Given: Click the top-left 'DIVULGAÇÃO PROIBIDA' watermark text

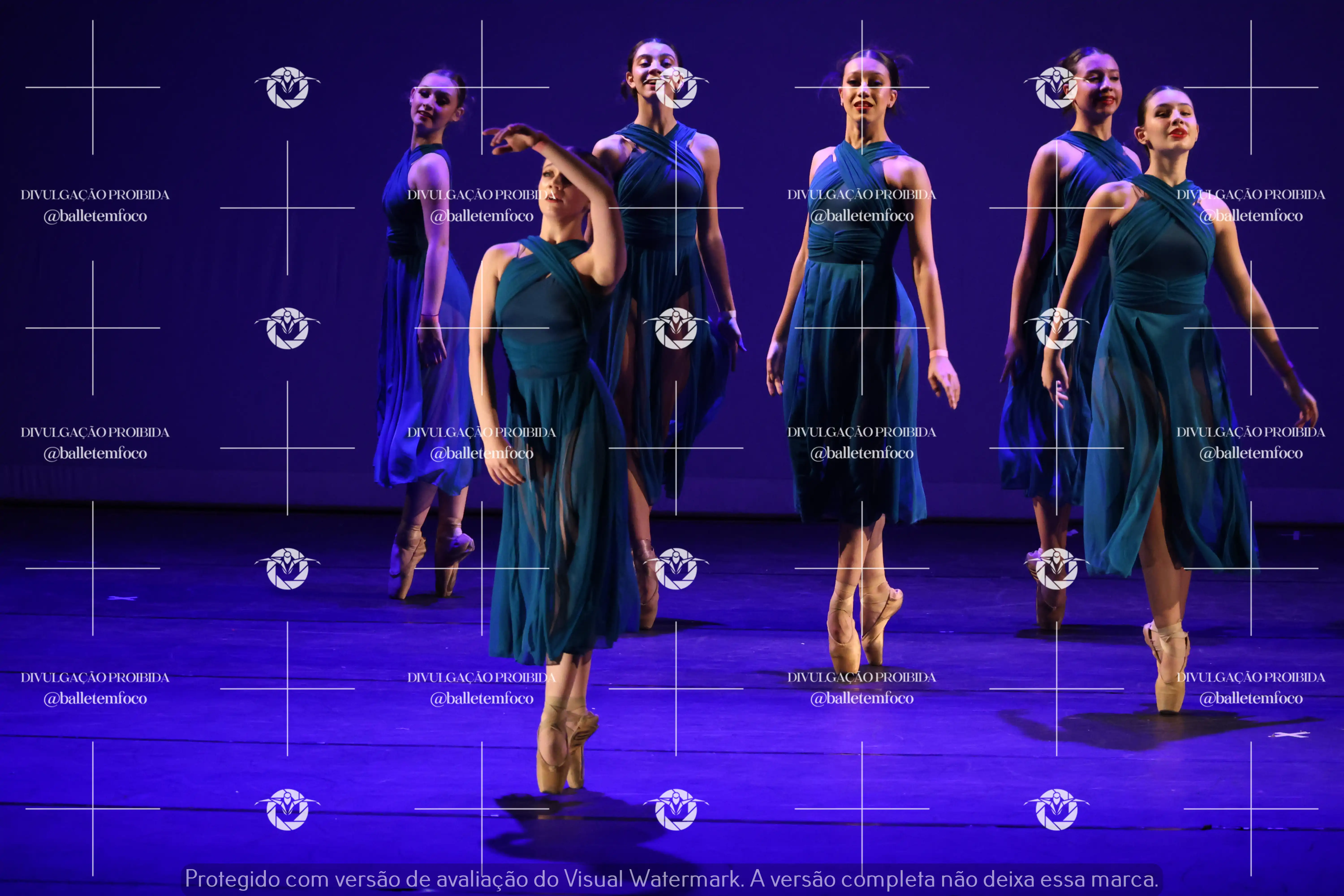Looking at the screenshot, I should [95, 195].
